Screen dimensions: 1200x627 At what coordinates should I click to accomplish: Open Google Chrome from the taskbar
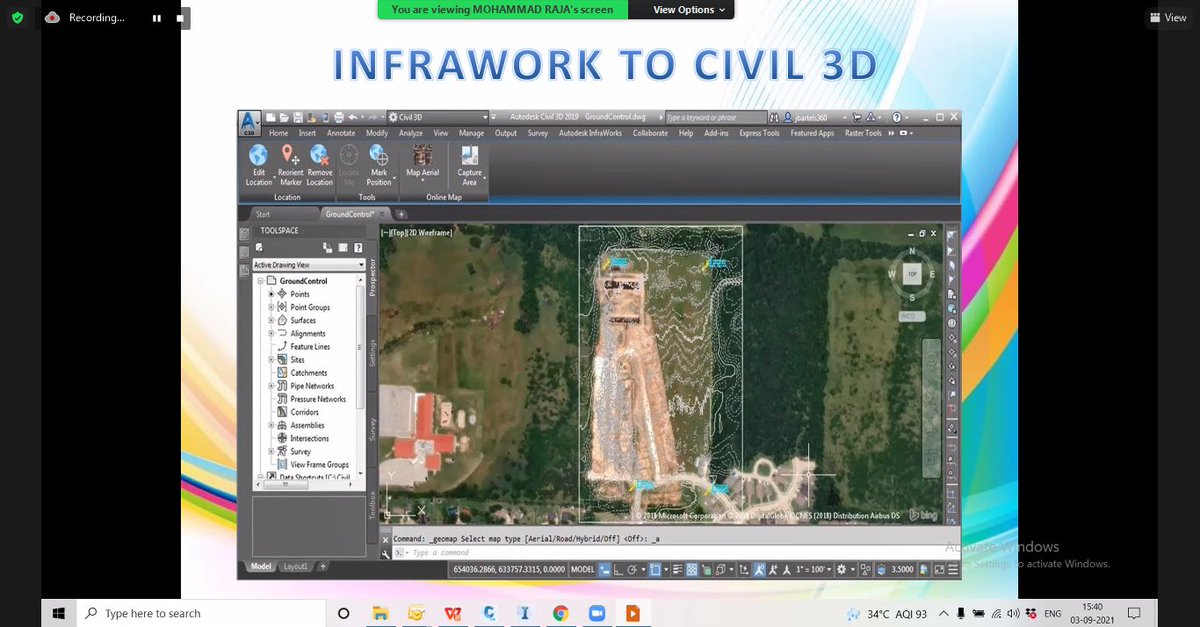561,613
